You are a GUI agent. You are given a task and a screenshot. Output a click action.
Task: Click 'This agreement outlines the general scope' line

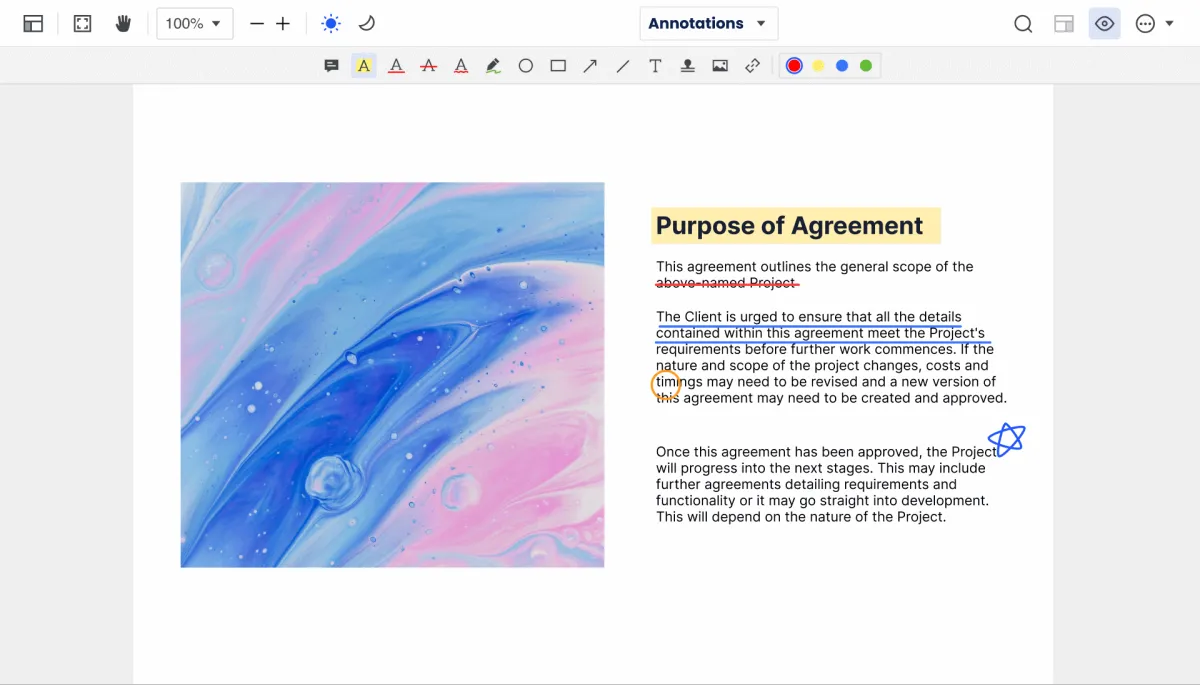(x=815, y=267)
